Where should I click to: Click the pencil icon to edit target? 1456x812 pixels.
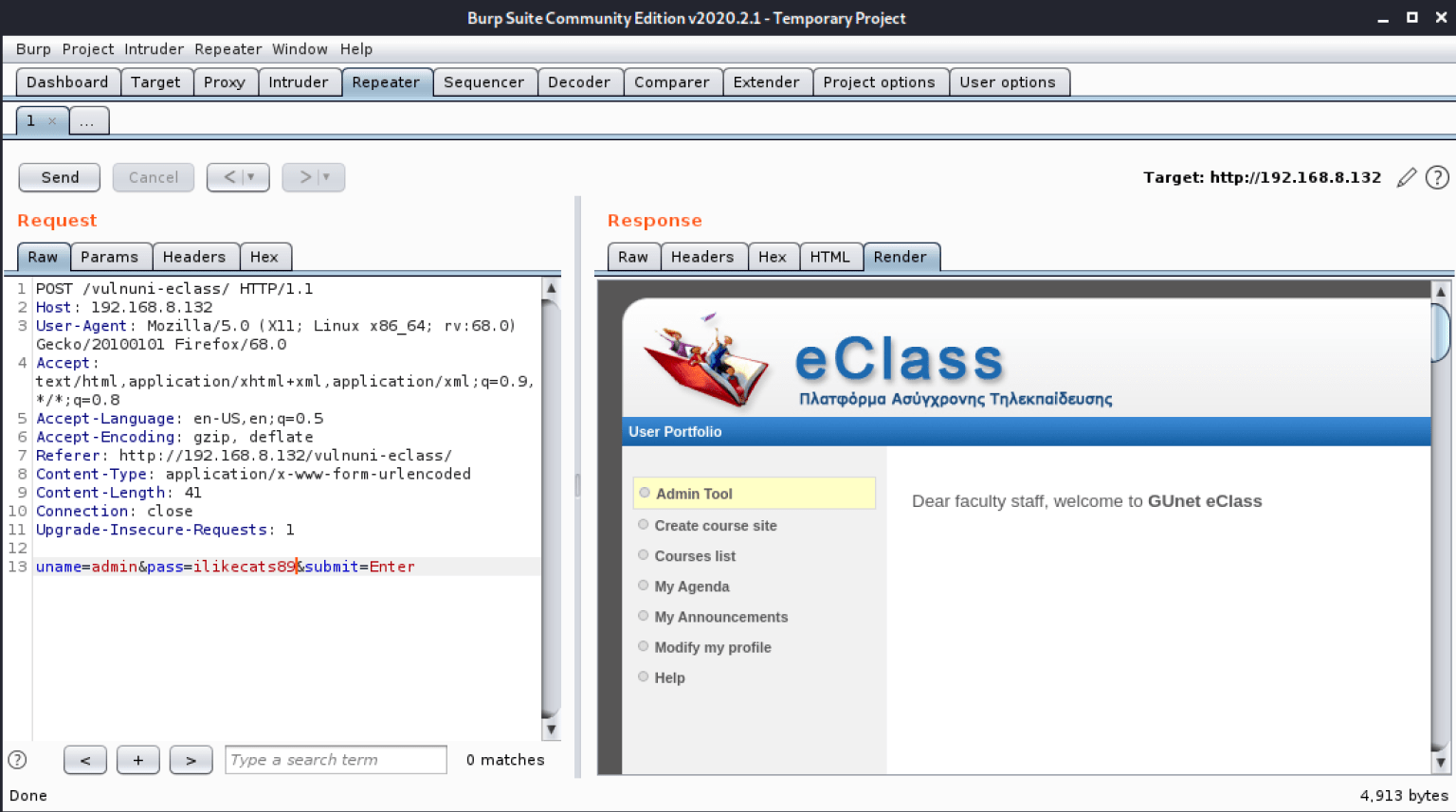1407,177
